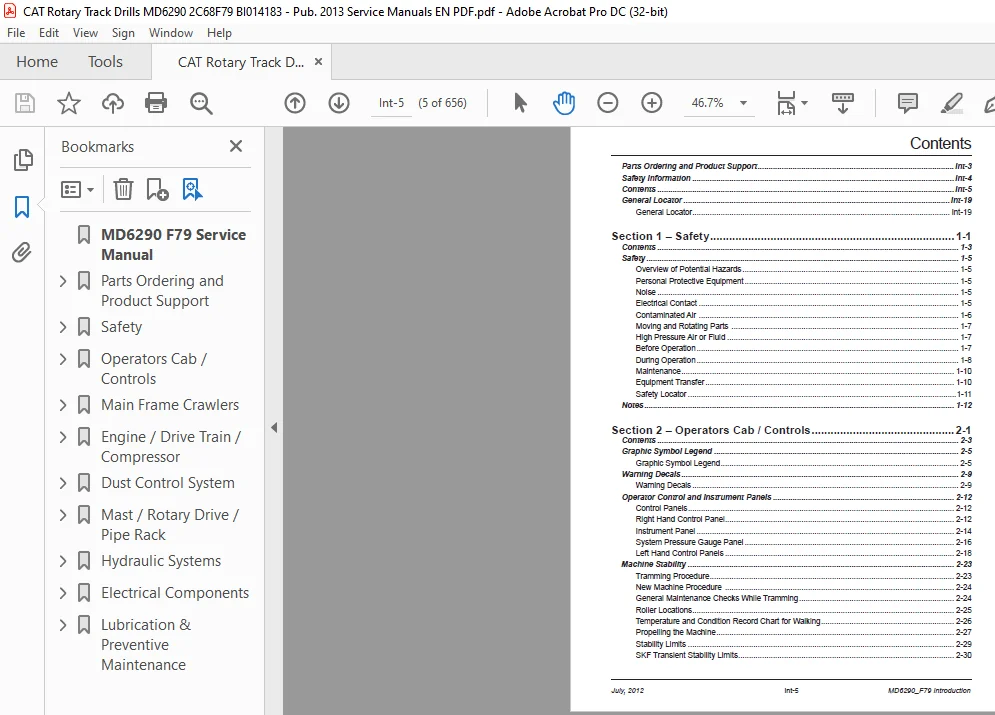This screenshot has height=715, width=995.
Task: Open the Fit page options tool
Action: point(791,103)
